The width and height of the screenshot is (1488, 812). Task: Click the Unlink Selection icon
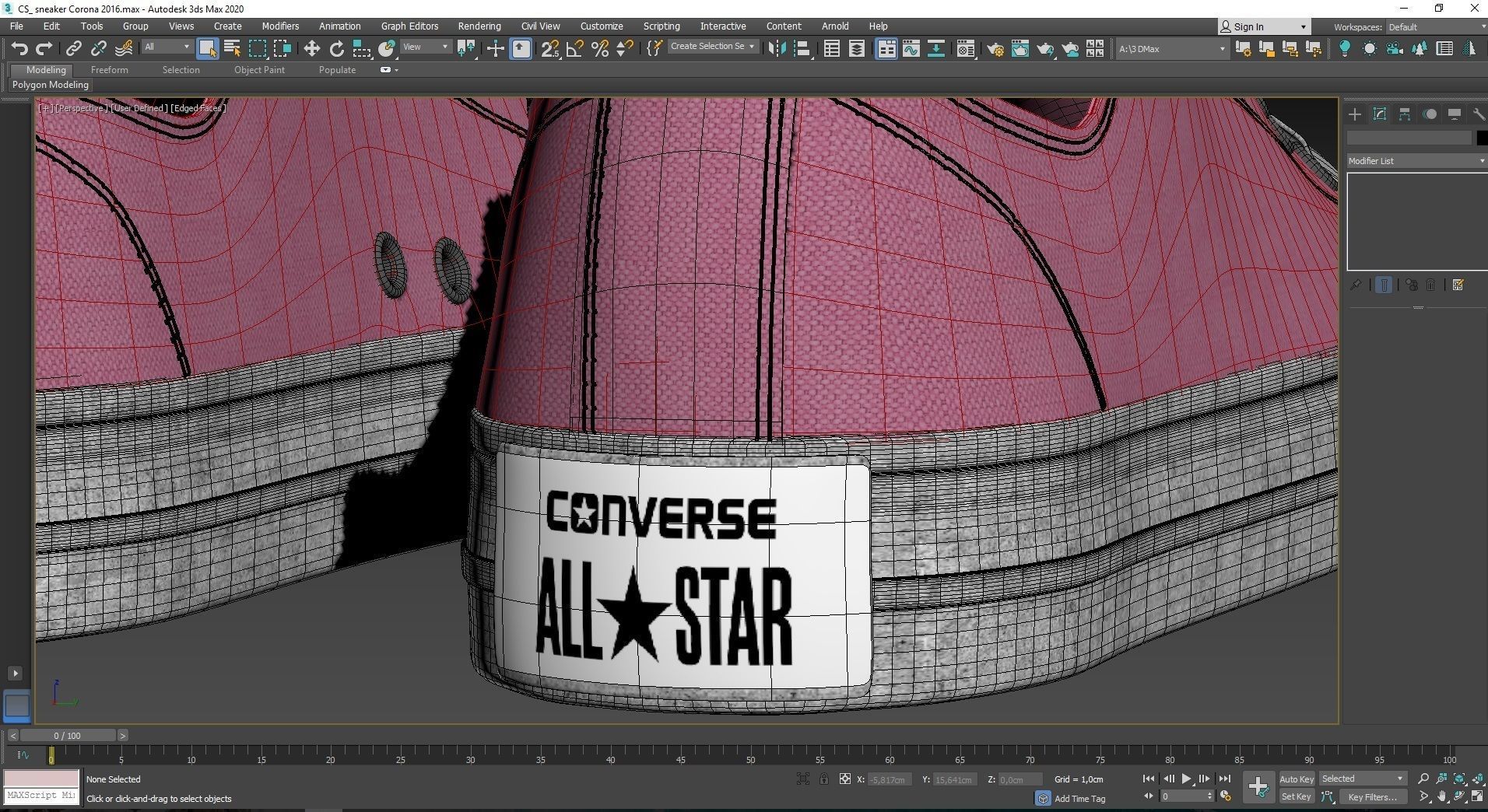coord(98,49)
